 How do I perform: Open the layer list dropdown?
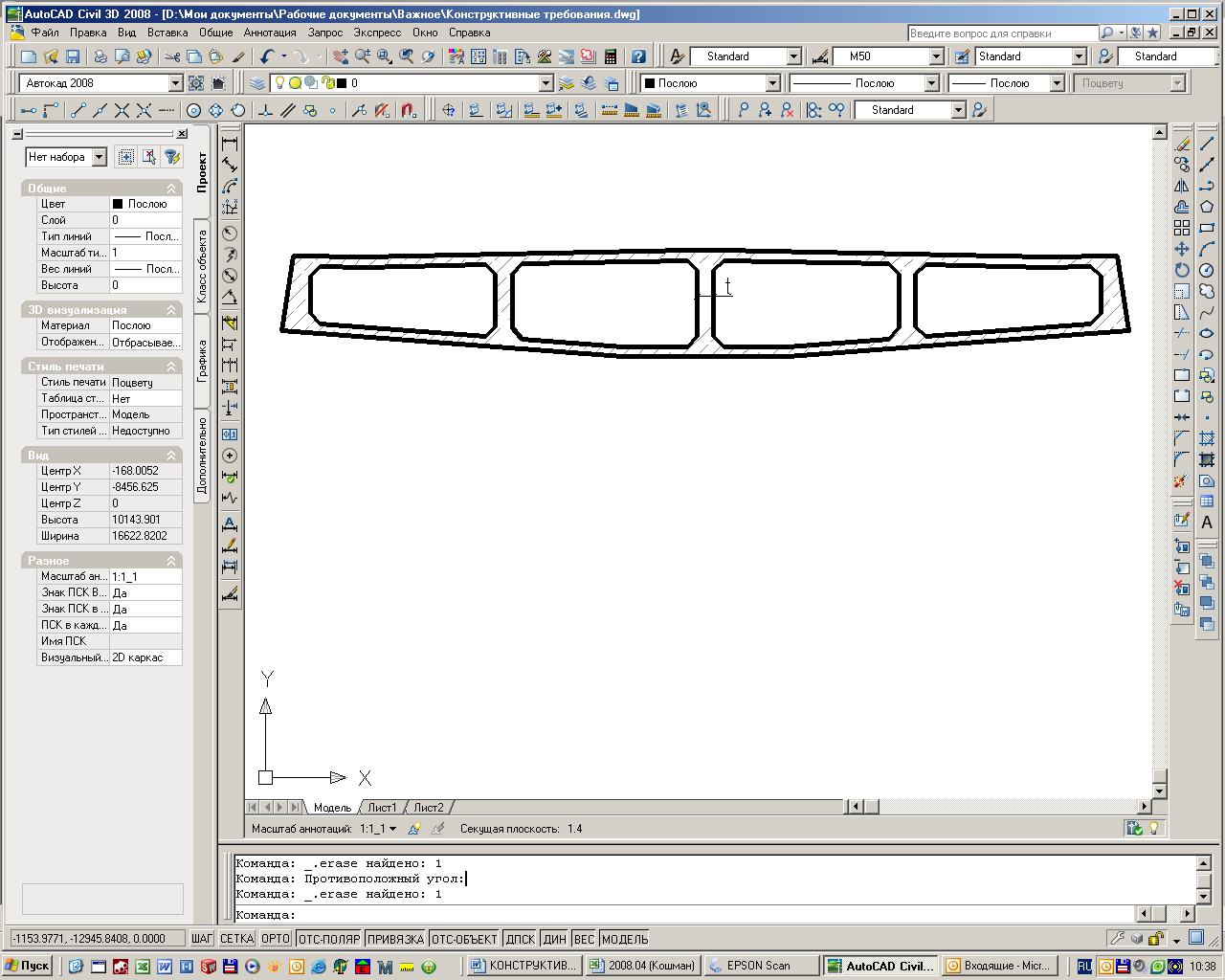click(546, 83)
